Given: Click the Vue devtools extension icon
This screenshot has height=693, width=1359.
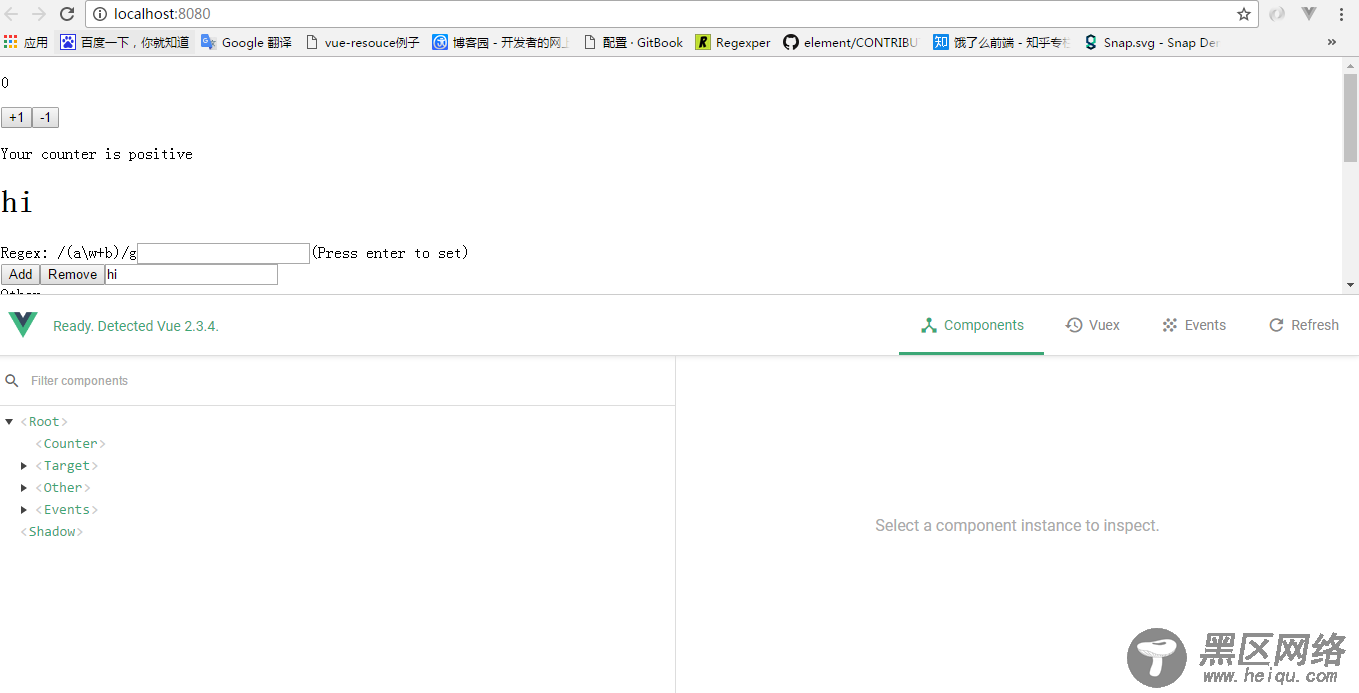Looking at the screenshot, I should (1309, 14).
